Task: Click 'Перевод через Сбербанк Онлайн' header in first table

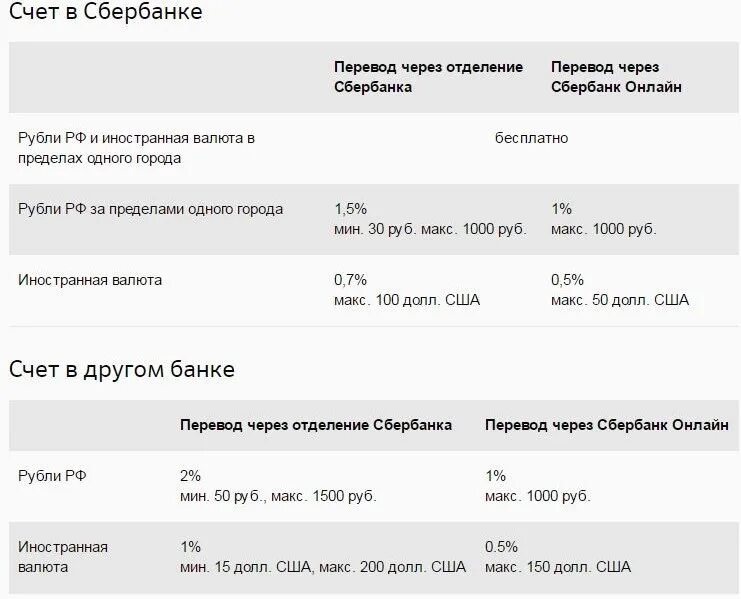Action: [616, 77]
